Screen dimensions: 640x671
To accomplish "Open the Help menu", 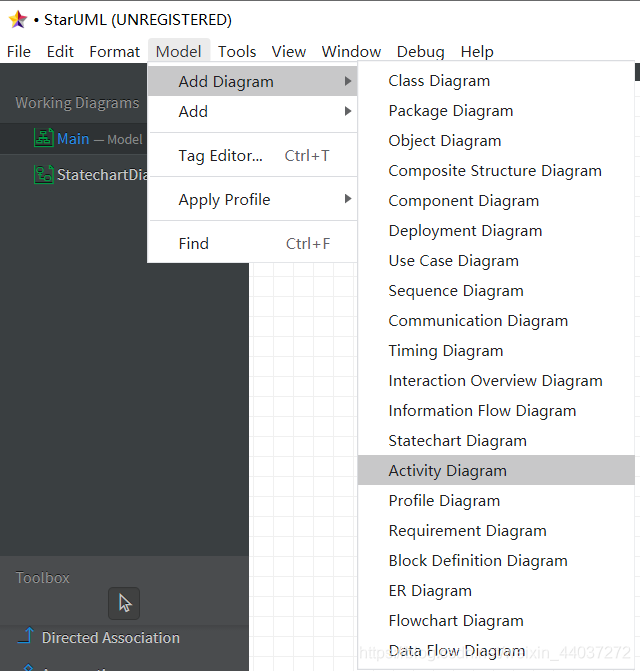I will coord(477,52).
